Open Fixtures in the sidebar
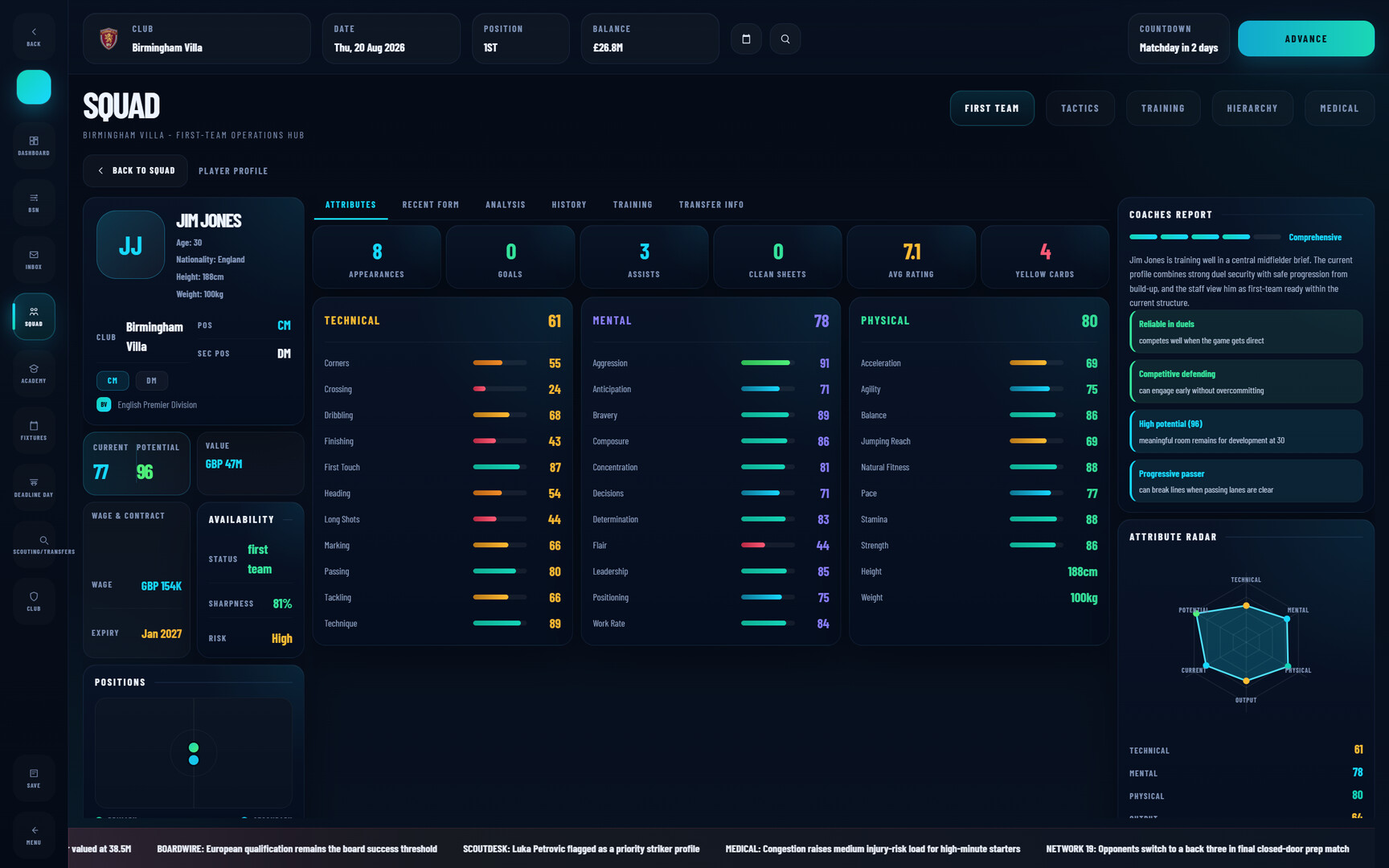This screenshot has width=1389, height=868. coord(34,430)
